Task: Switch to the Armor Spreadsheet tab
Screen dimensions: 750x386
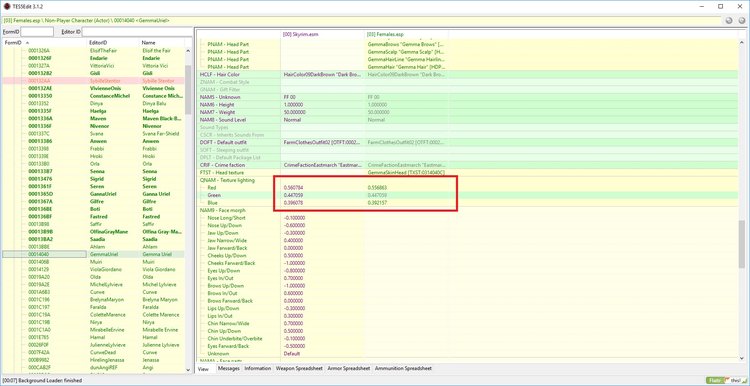Action: tap(349, 369)
